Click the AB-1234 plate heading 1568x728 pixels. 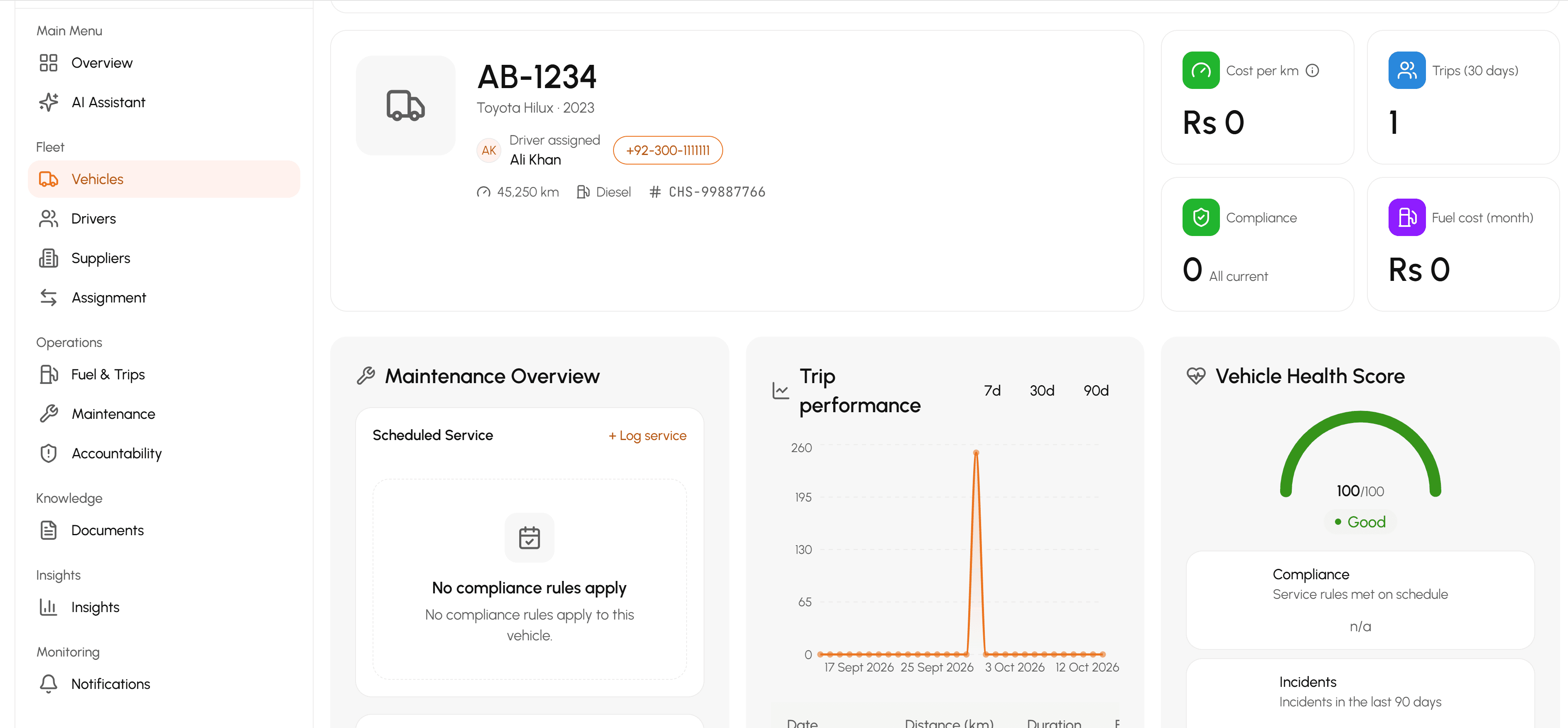click(537, 77)
